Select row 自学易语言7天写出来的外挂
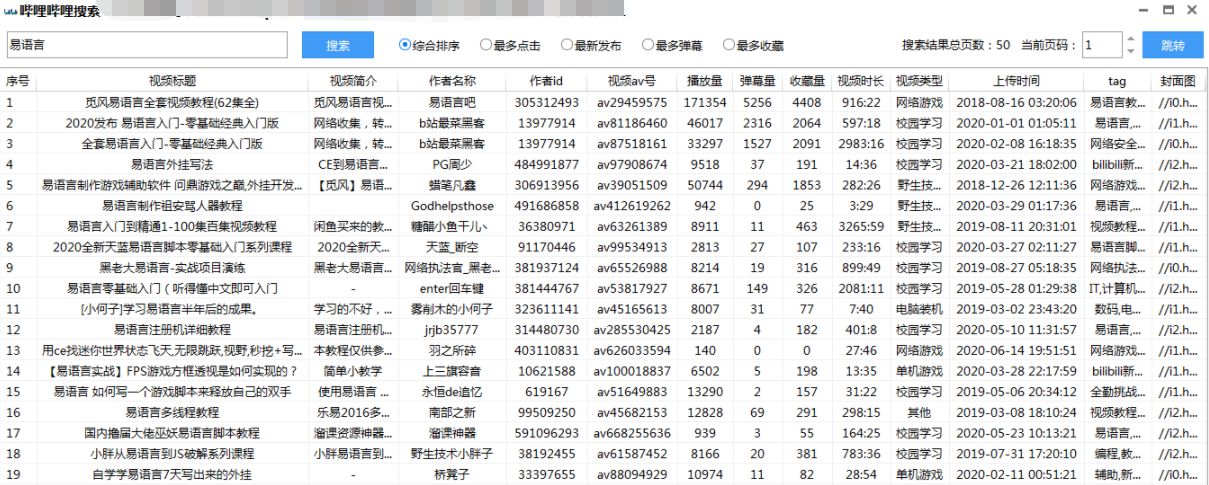Screen dimensions: 1209x485 click(603, 474)
